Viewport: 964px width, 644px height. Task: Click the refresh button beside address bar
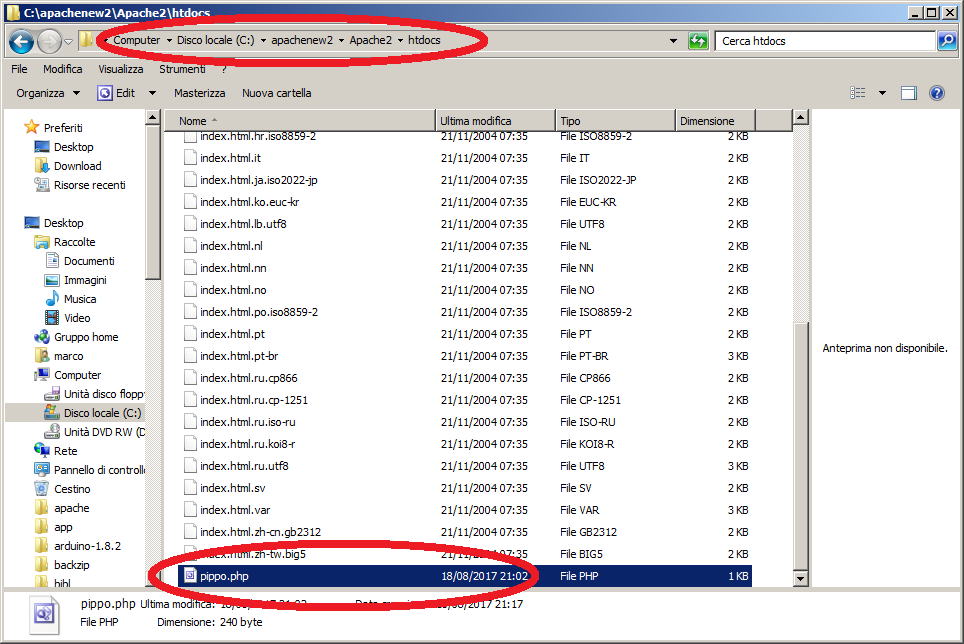coord(699,41)
